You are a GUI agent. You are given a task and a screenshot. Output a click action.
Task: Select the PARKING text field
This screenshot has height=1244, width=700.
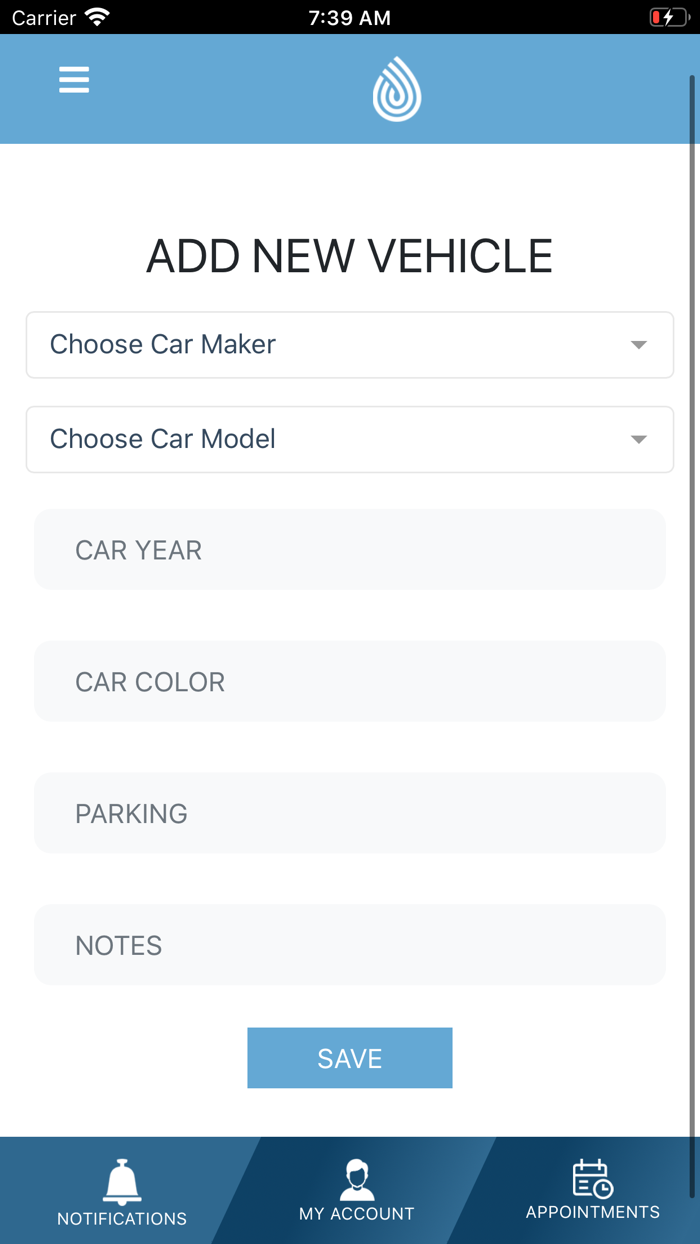350,813
